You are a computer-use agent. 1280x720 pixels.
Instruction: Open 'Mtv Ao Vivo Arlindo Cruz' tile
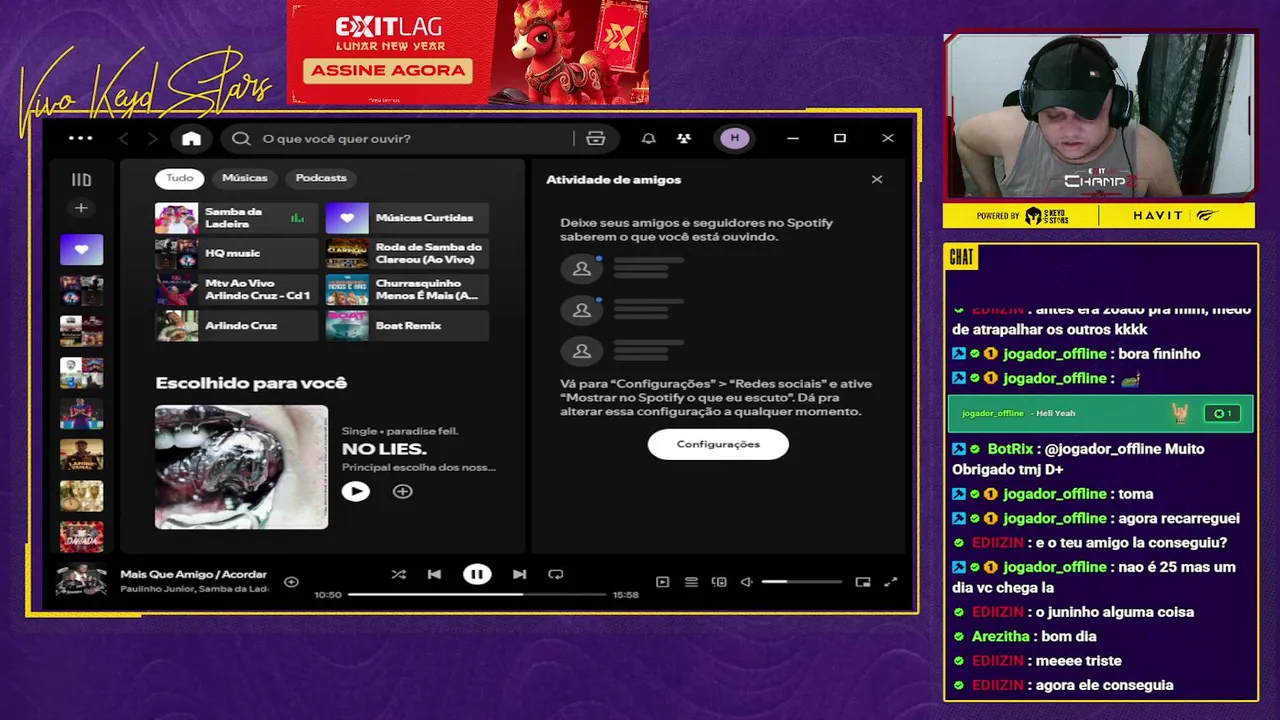pos(236,290)
